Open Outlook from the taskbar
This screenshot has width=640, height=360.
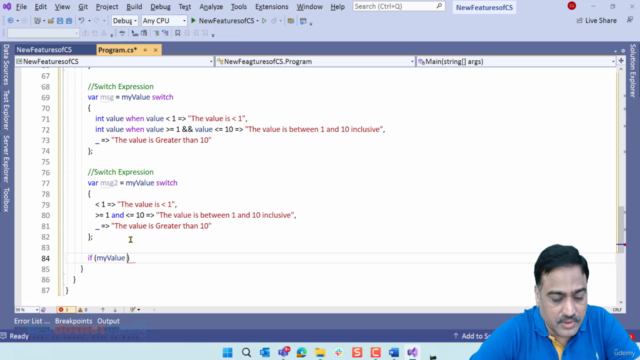[x=265, y=352]
